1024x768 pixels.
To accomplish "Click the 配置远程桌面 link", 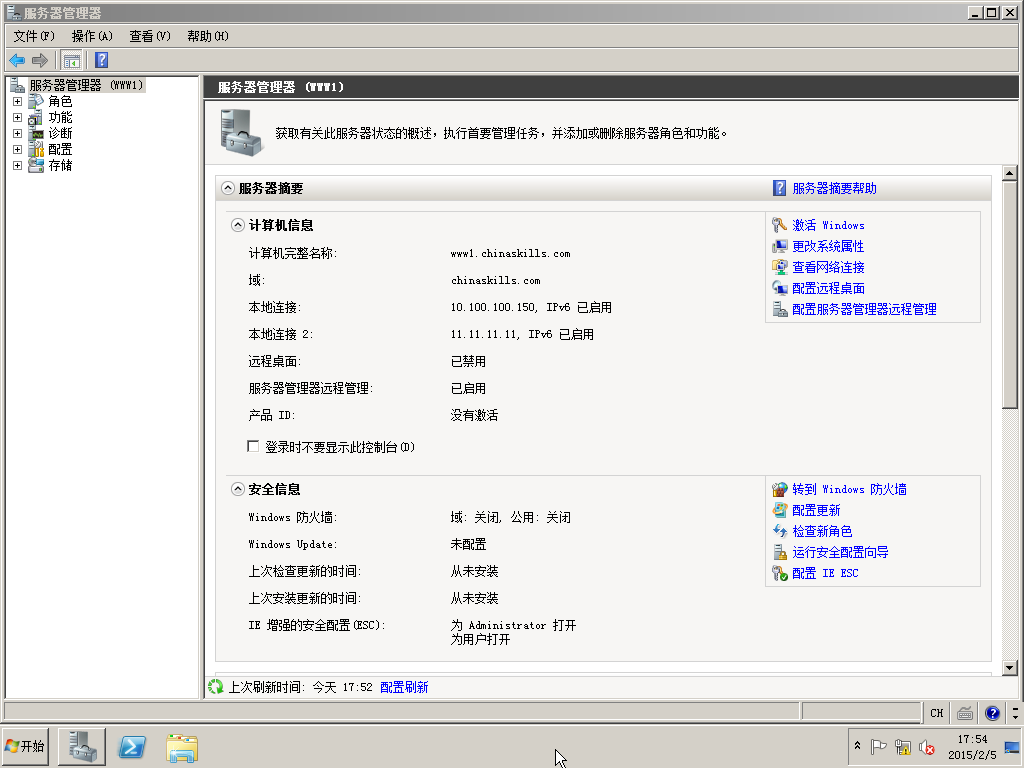I will coord(828,288).
